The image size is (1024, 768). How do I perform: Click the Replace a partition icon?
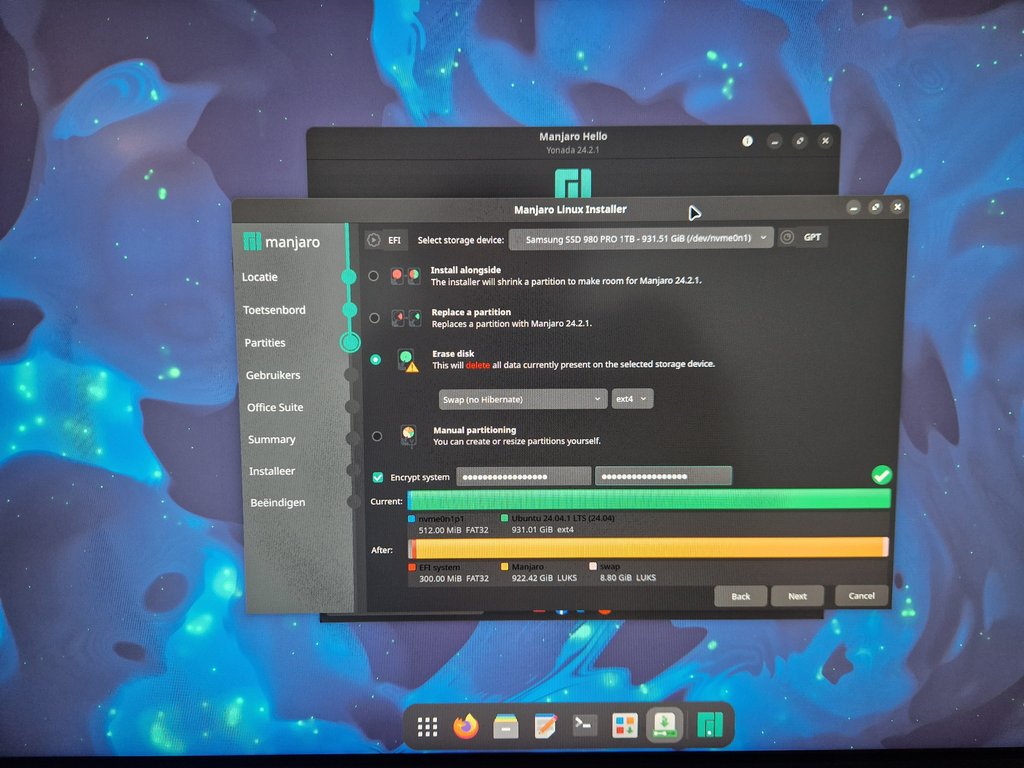[405, 318]
